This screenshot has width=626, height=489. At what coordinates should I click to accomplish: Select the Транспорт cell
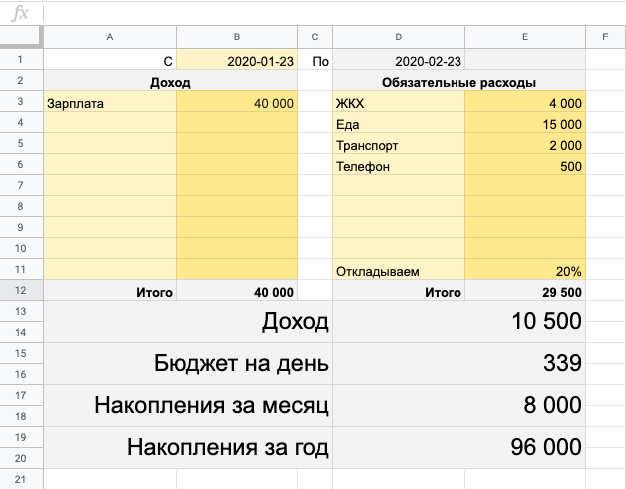pos(398,145)
